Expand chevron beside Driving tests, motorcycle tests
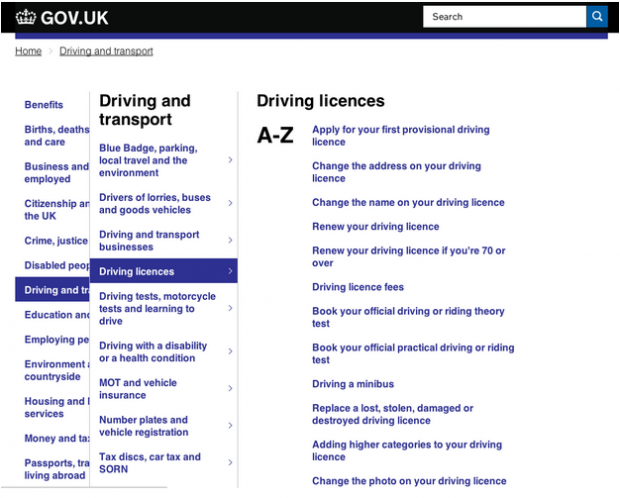The width and height of the screenshot is (620, 498). [x=230, y=308]
